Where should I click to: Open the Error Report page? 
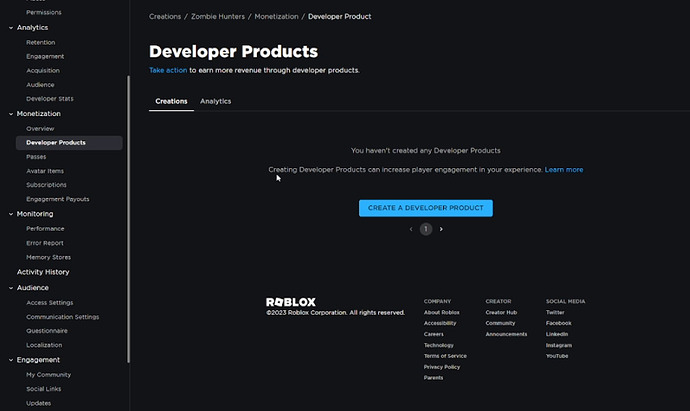[45, 243]
